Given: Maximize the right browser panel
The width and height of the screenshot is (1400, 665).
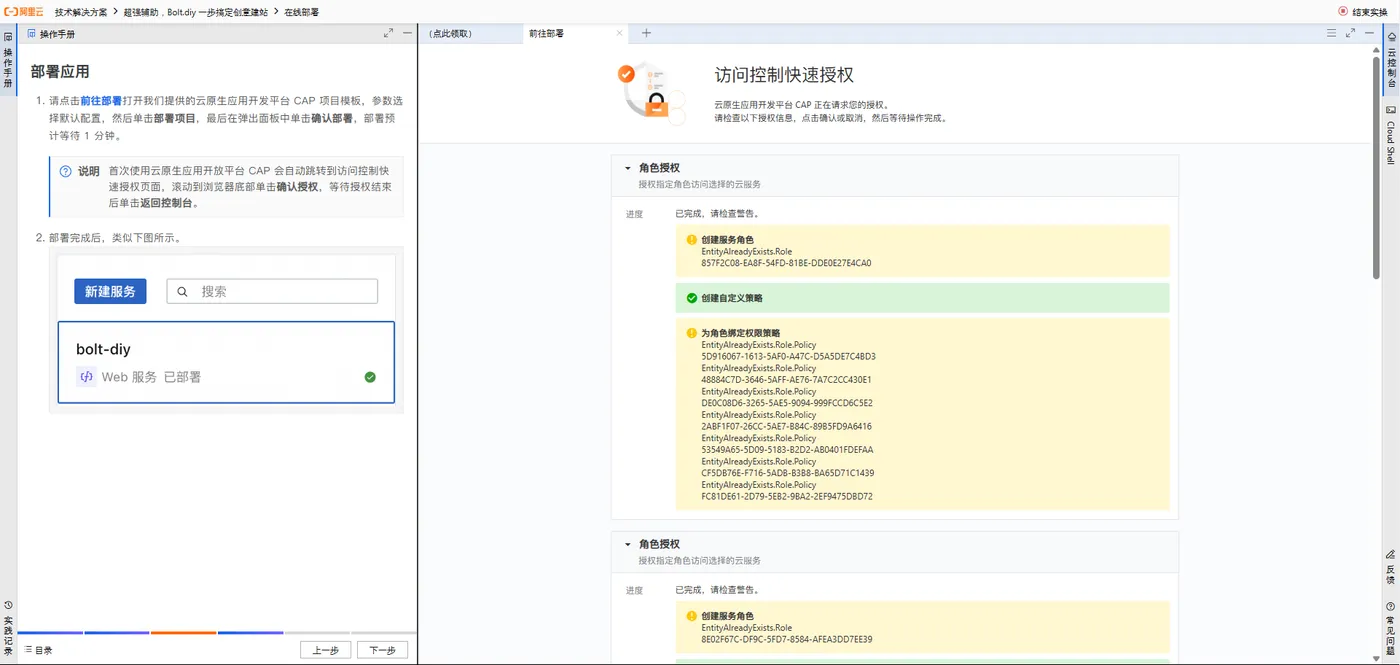Looking at the screenshot, I should click(x=1350, y=33).
